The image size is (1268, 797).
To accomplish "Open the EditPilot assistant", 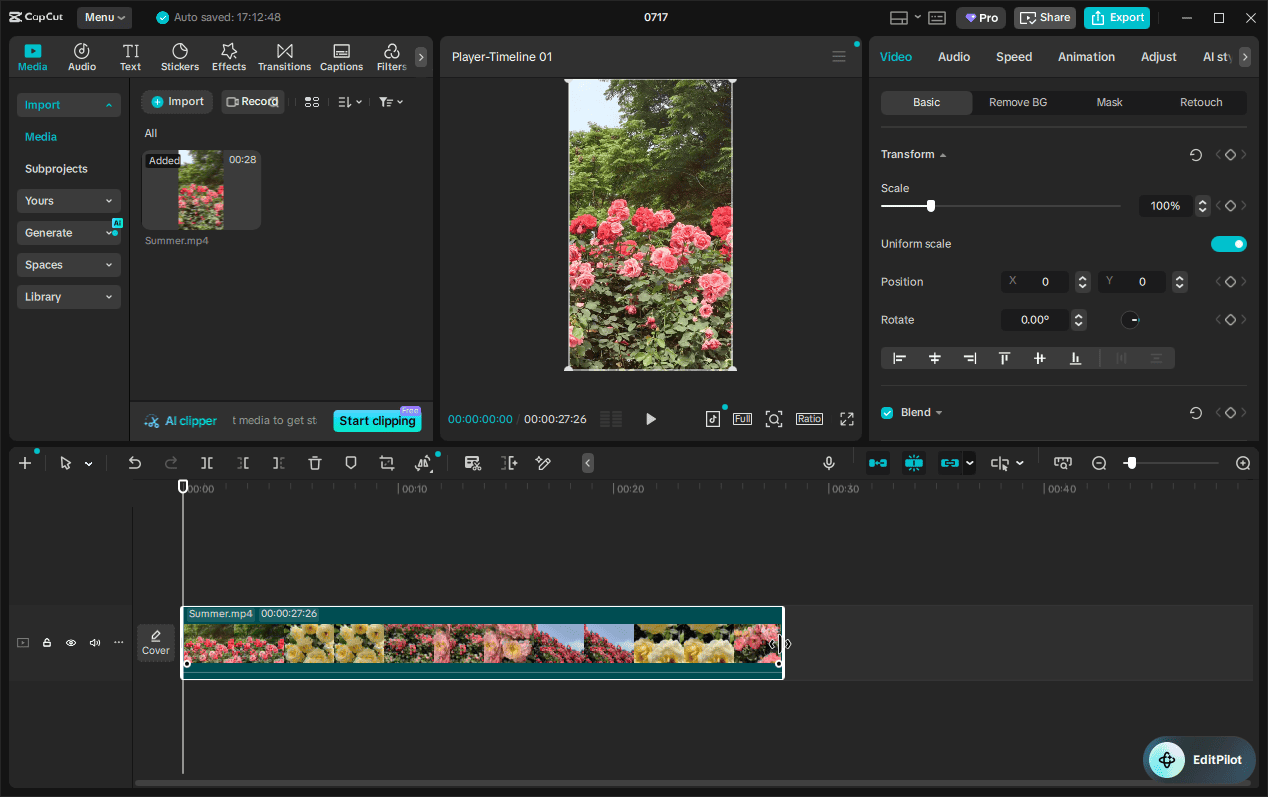I will point(1199,760).
